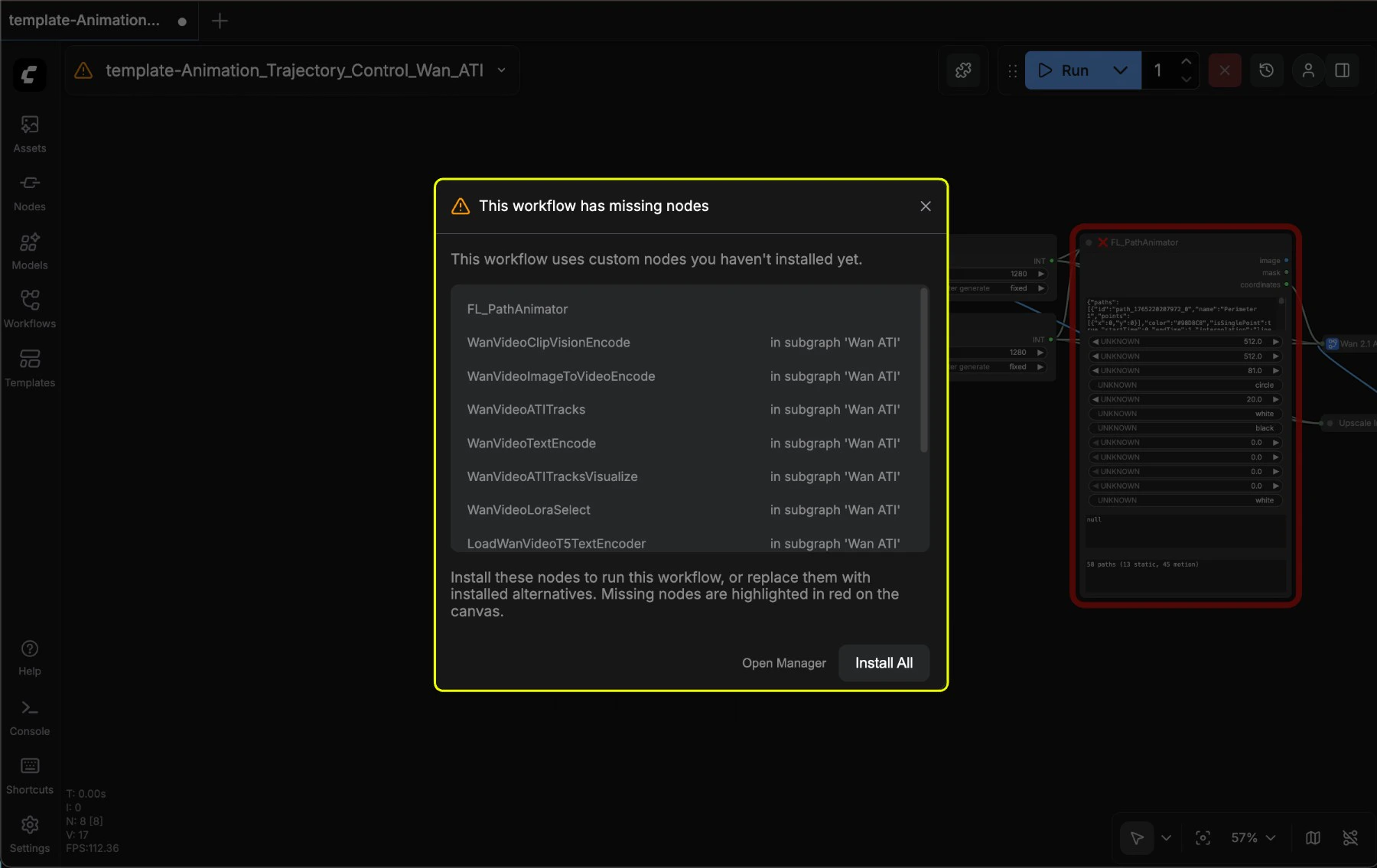
Task: Toggle the right side panel icon
Action: [1343, 70]
